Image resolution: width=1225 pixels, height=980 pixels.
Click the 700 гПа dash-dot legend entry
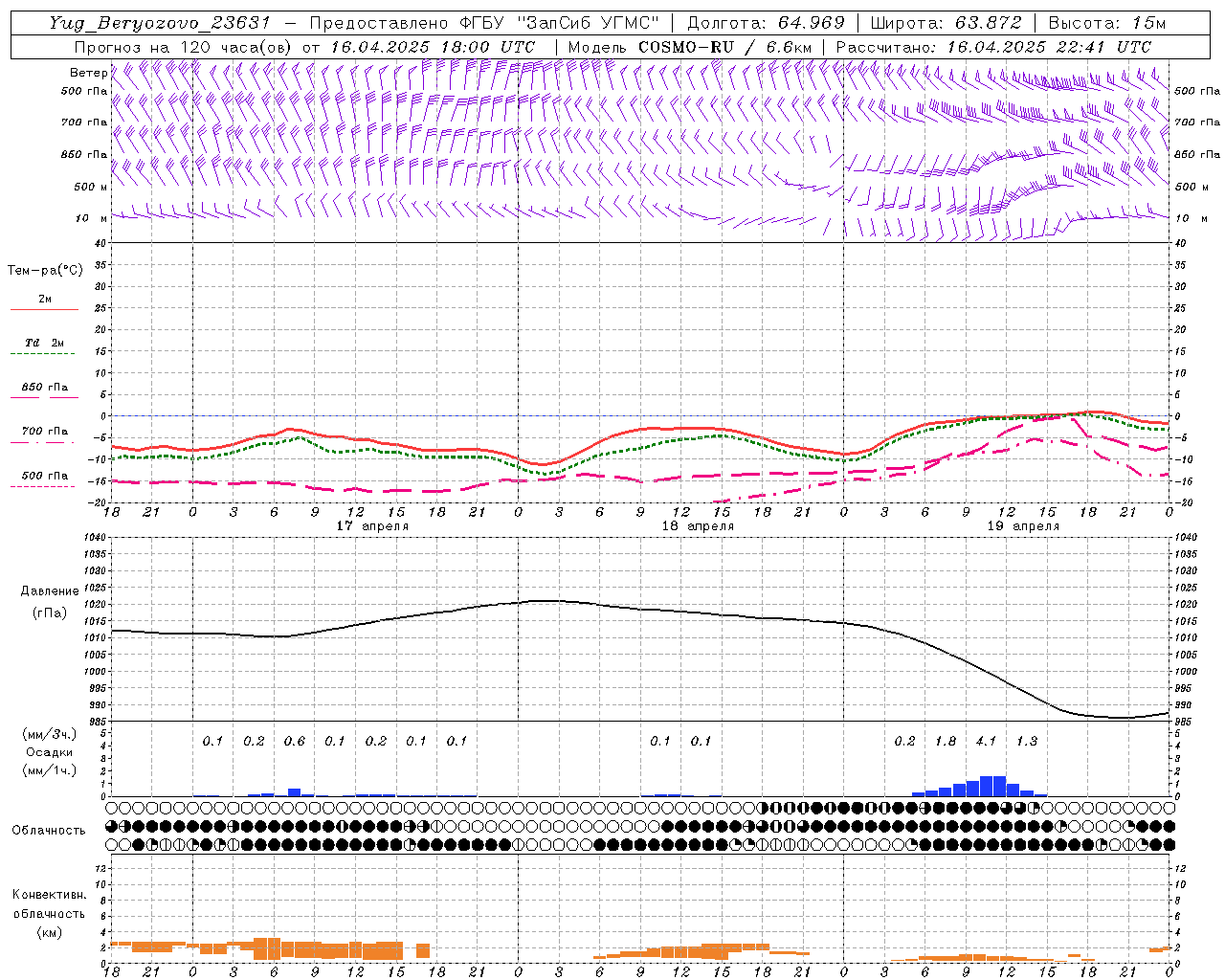(x=44, y=432)
